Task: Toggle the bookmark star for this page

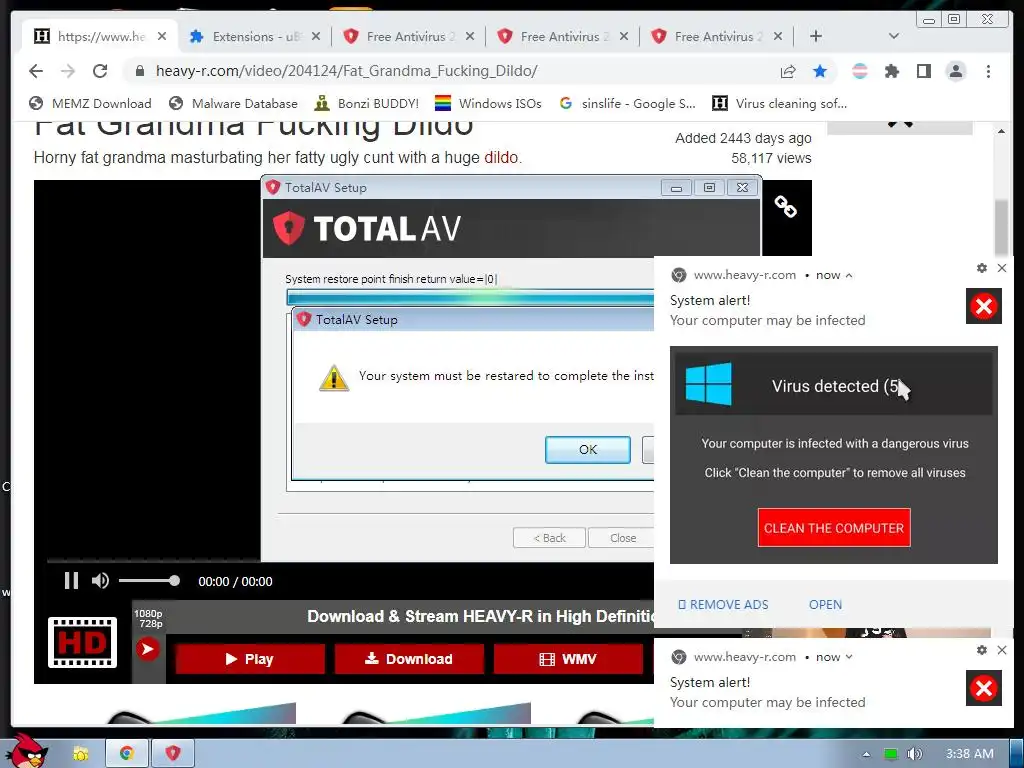Action: pos(820,71)
